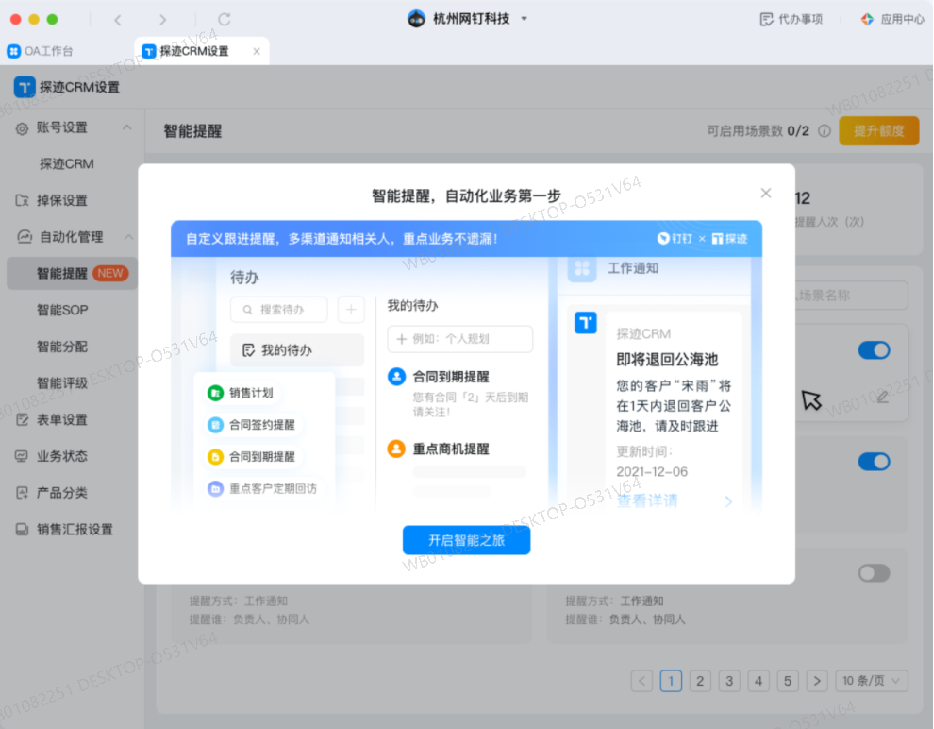Click the 表单设置 icon
The height and width of the screenshot is (729, 934).
[22, 420]
